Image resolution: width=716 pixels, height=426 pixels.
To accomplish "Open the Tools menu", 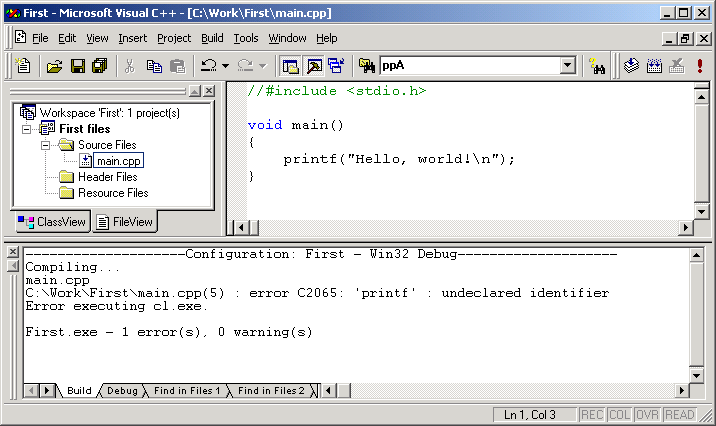I will (246, 38).
